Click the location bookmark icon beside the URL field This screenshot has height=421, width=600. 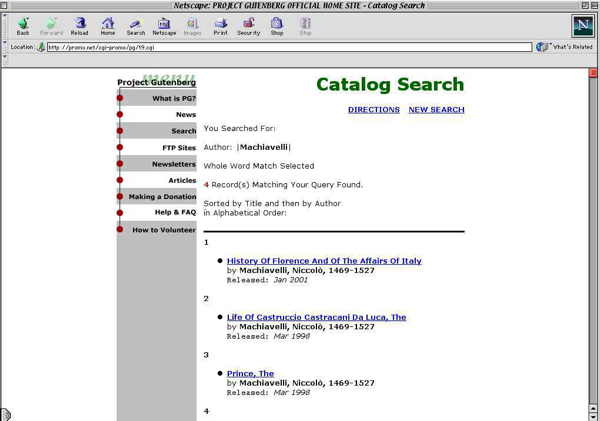point(41,47)
